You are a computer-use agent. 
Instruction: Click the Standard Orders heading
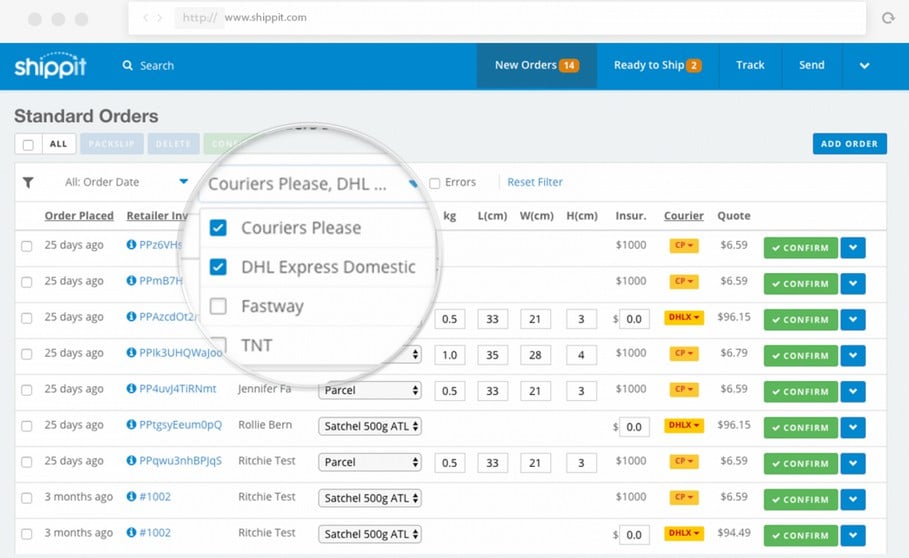[x=86, y=116]
